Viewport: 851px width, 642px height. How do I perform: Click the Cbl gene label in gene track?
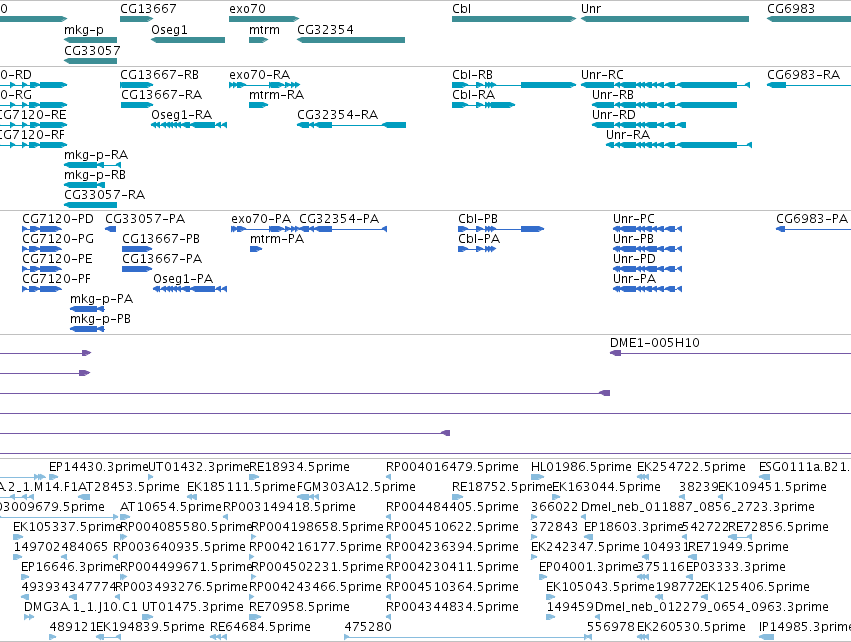(461, 9)
